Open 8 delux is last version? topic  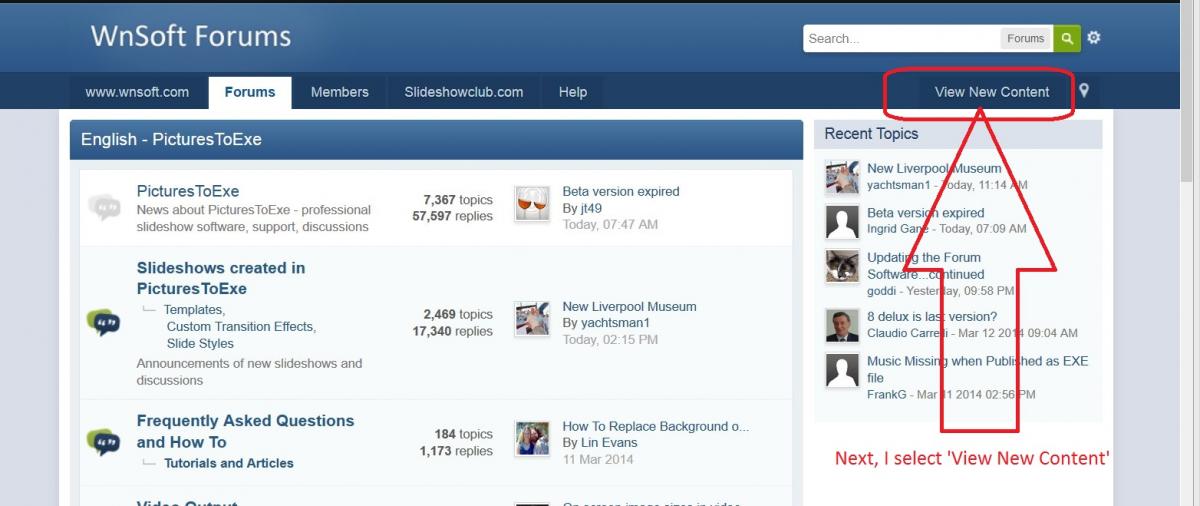pos(932,316)
